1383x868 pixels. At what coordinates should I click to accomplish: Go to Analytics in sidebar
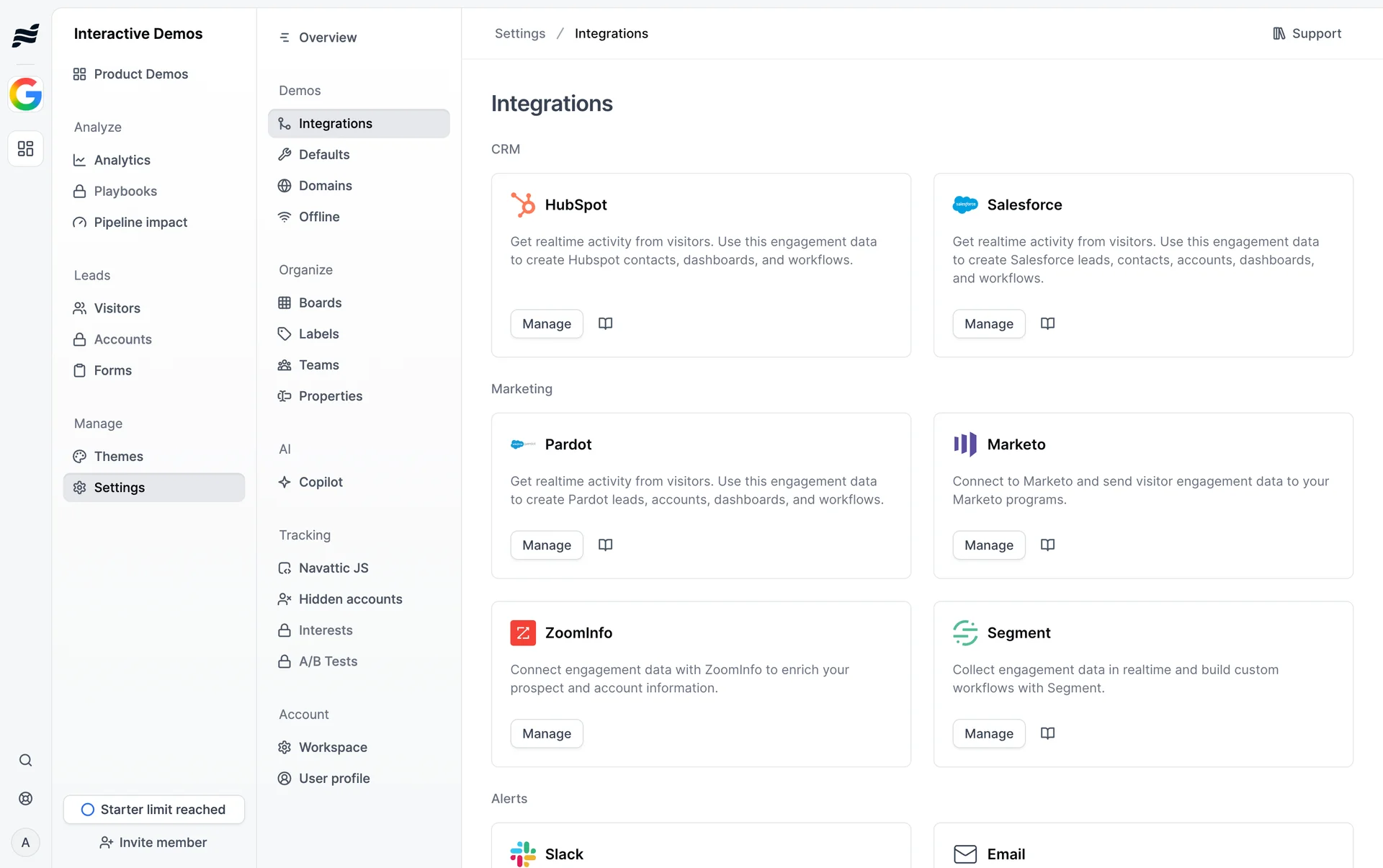pyautogui.click(x=122, y=160)
